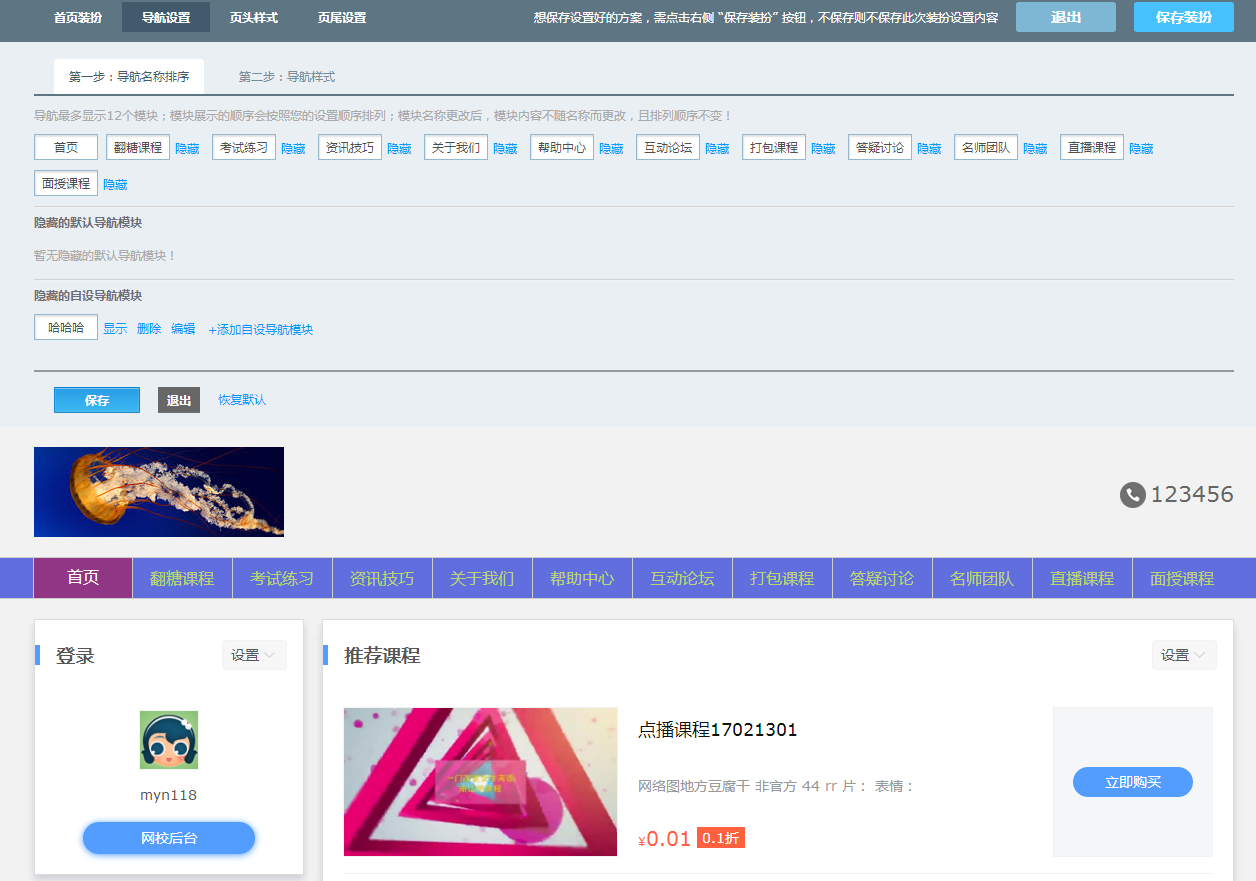Click the myn118 user avatar
Viewport: 1256px width, 881px height.
tap(169, 740)
